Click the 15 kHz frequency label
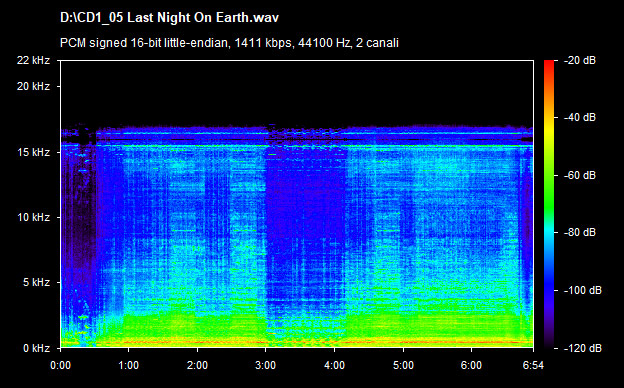 click(33, 152)
